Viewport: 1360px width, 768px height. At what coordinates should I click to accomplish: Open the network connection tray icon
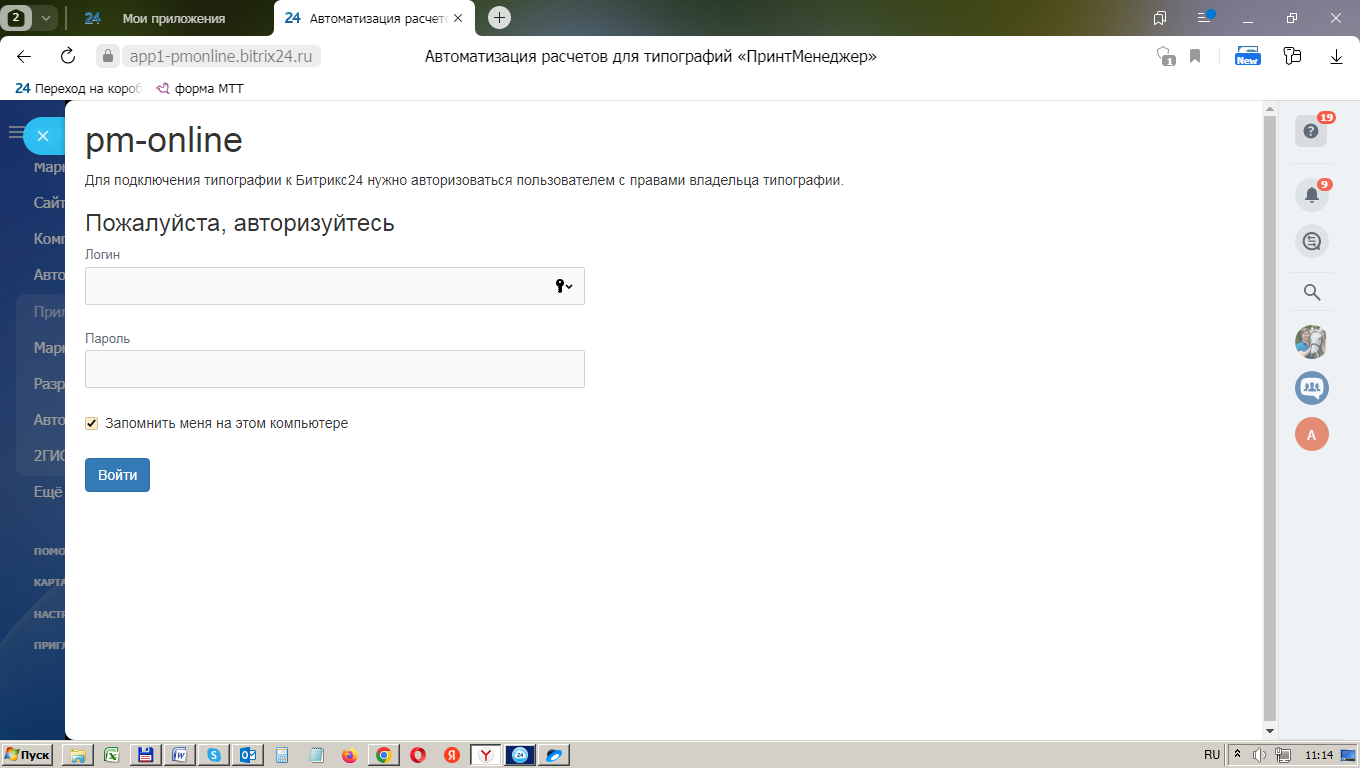point(1283,755)
